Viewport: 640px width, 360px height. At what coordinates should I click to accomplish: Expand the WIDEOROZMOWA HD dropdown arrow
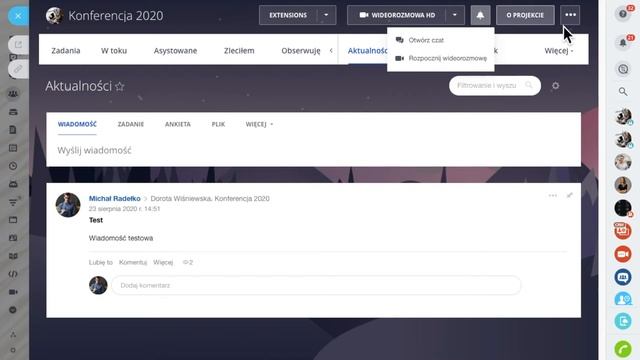pos(455,15)
